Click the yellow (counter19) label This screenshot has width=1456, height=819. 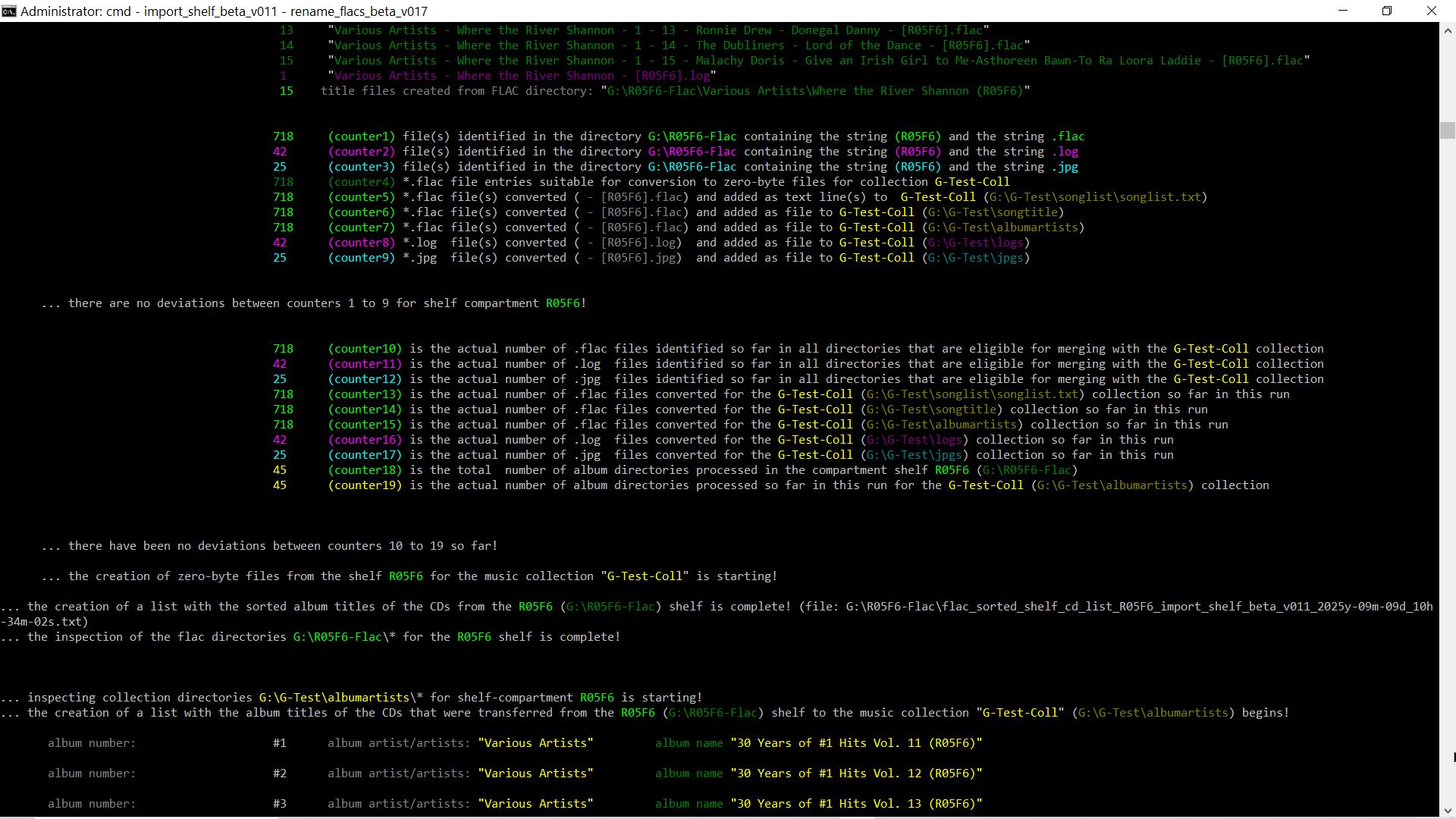[x=364, y=485]
